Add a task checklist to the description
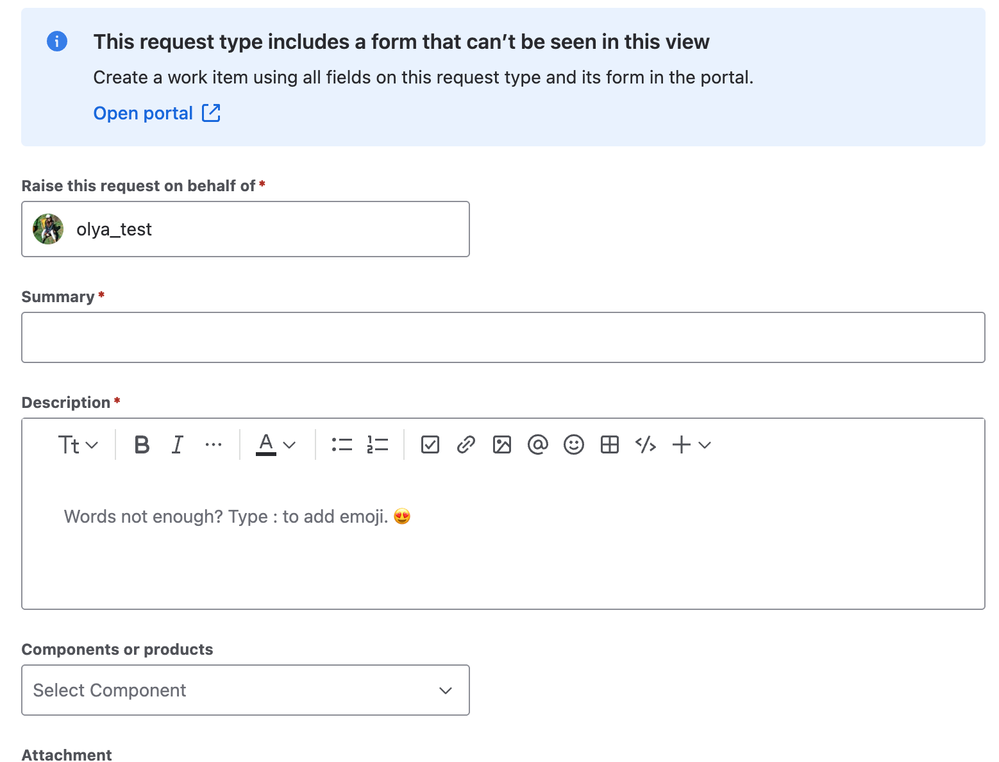 point(430,444)
